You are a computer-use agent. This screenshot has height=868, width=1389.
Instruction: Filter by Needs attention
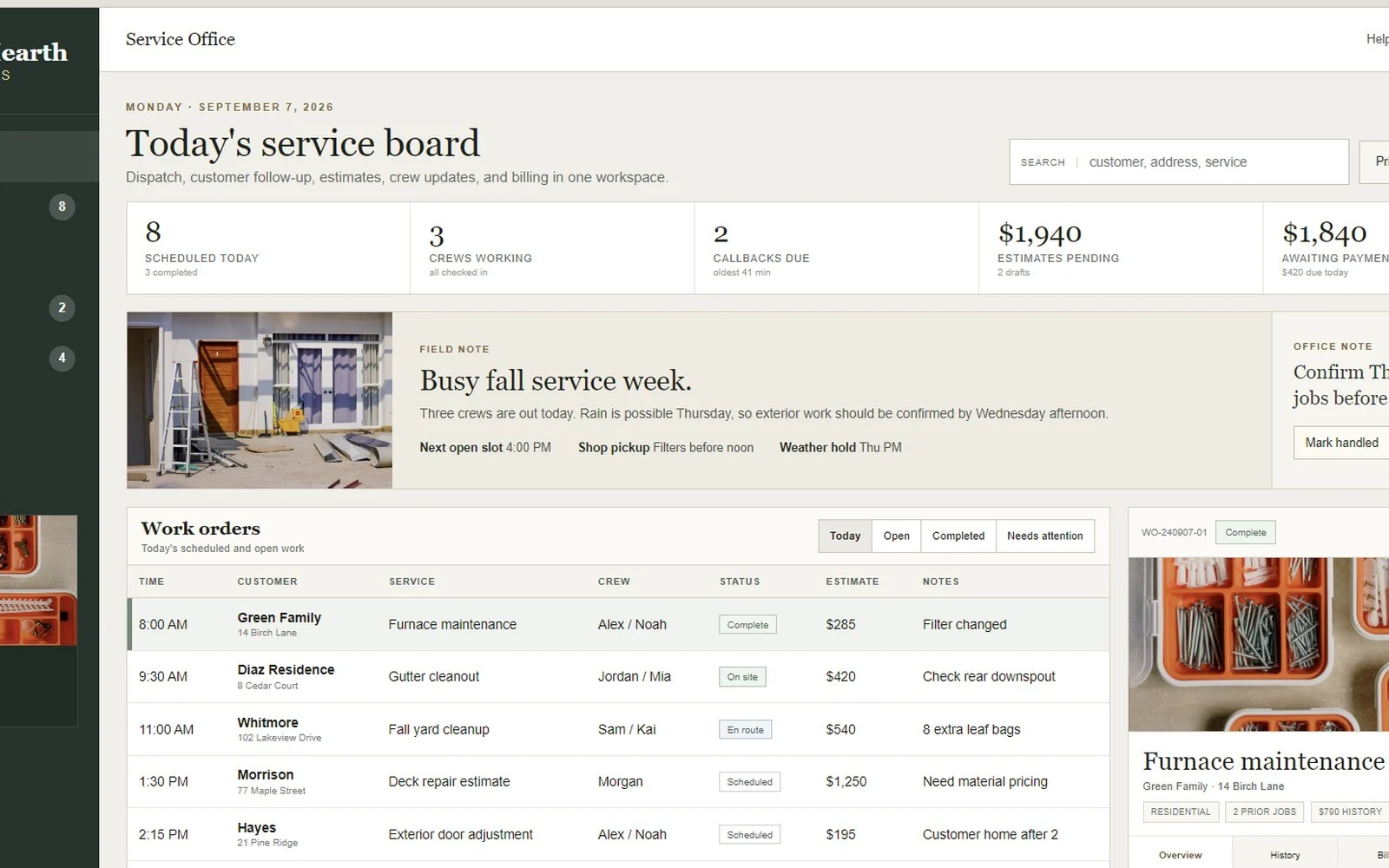[x=1044, y=536]
